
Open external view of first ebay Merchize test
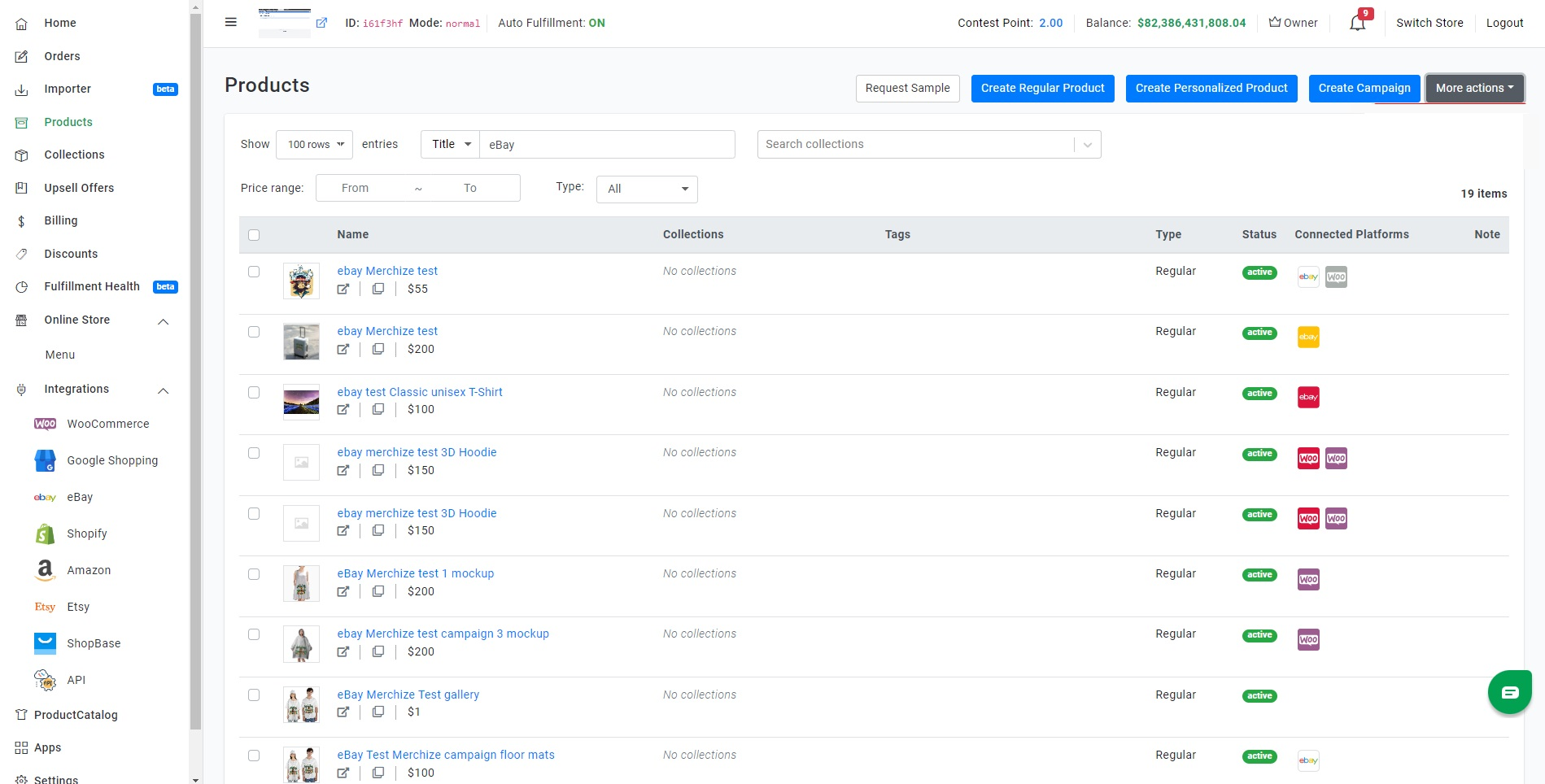[x=343, y=289]
